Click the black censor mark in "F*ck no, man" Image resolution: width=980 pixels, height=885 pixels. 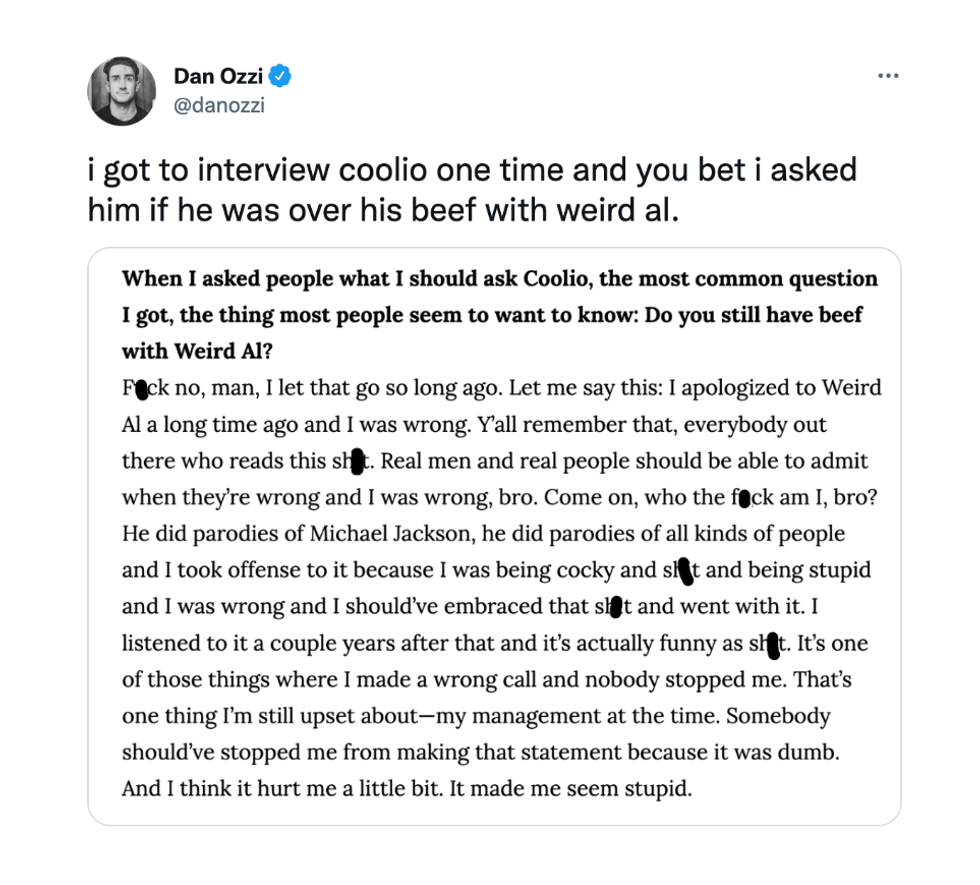point(141,388)
